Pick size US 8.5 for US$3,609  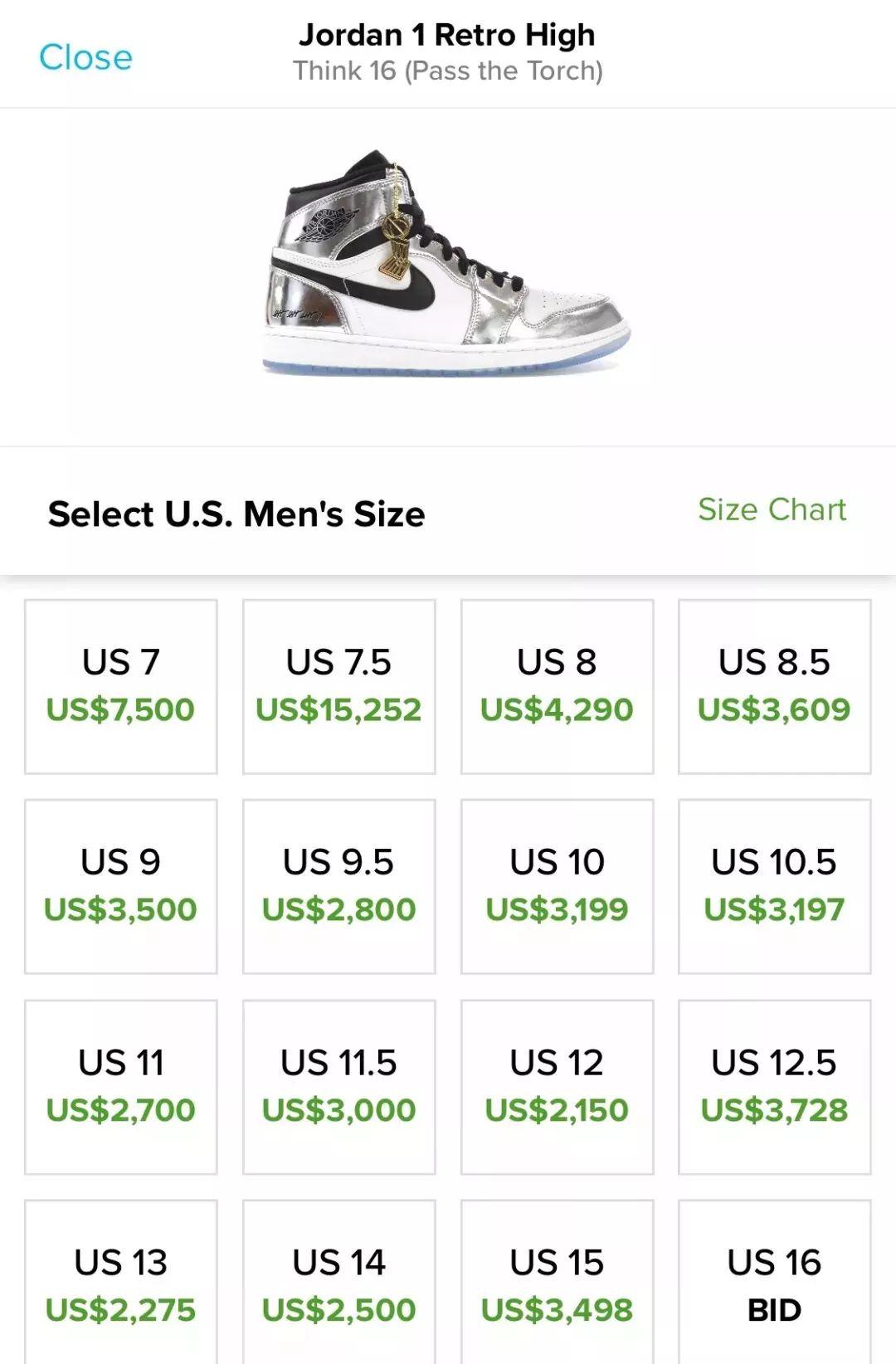pyautogui.click(x=775, y=687)
